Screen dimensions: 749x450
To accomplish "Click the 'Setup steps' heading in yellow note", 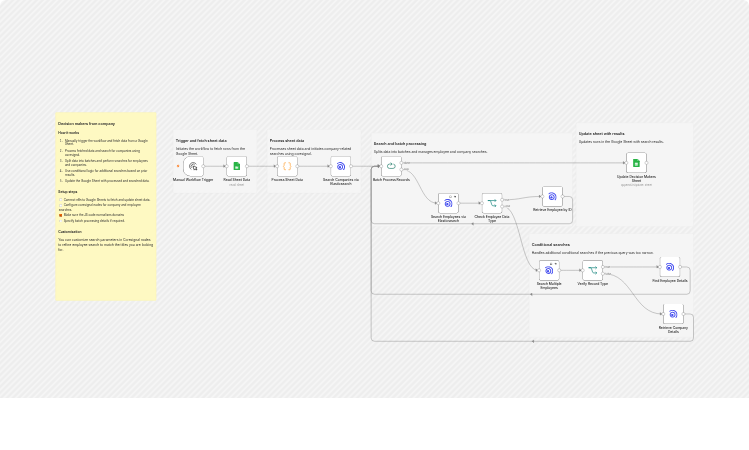I will click(x=68, y=192).
